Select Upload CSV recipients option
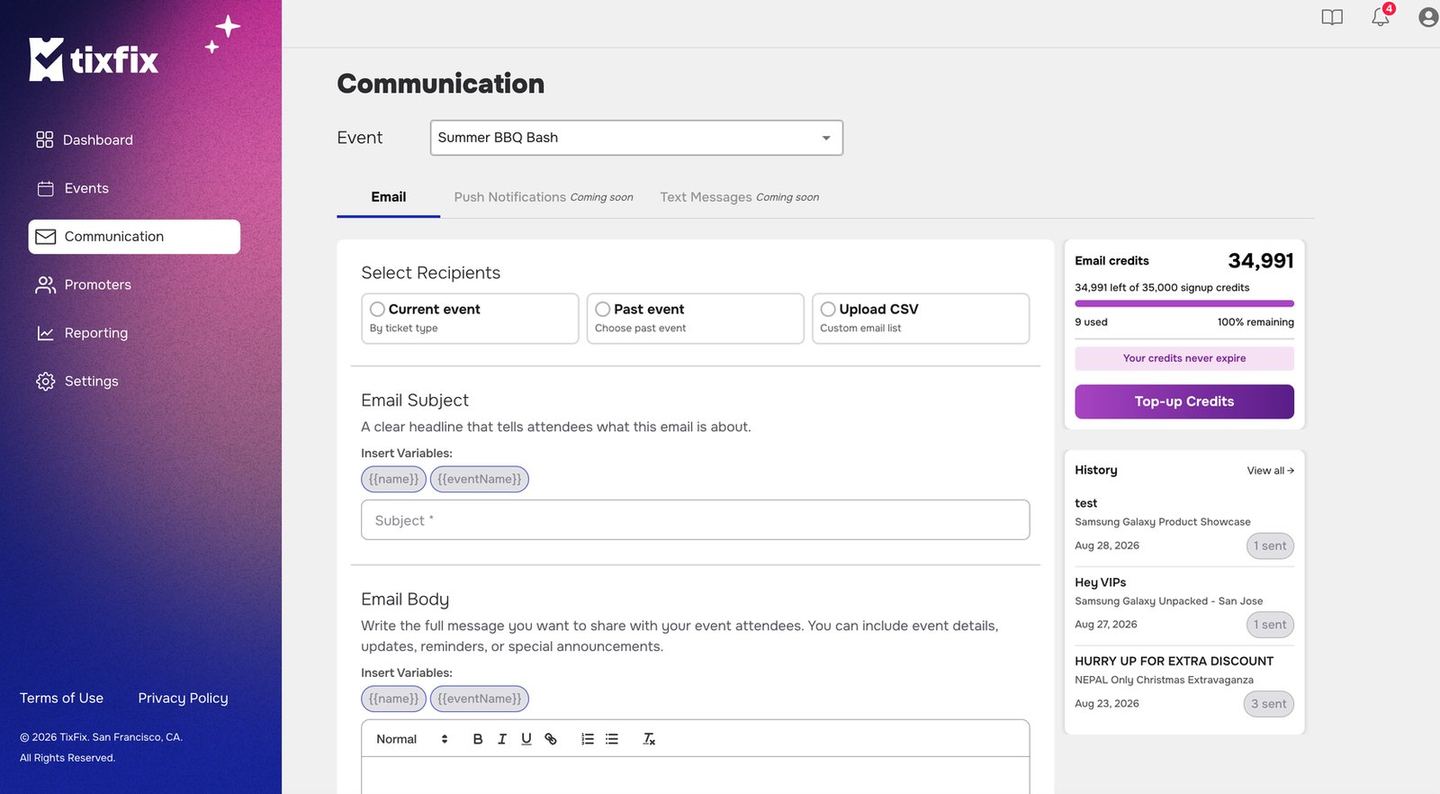Viewport: 1440px width, 794px height. tap(921, 318)
